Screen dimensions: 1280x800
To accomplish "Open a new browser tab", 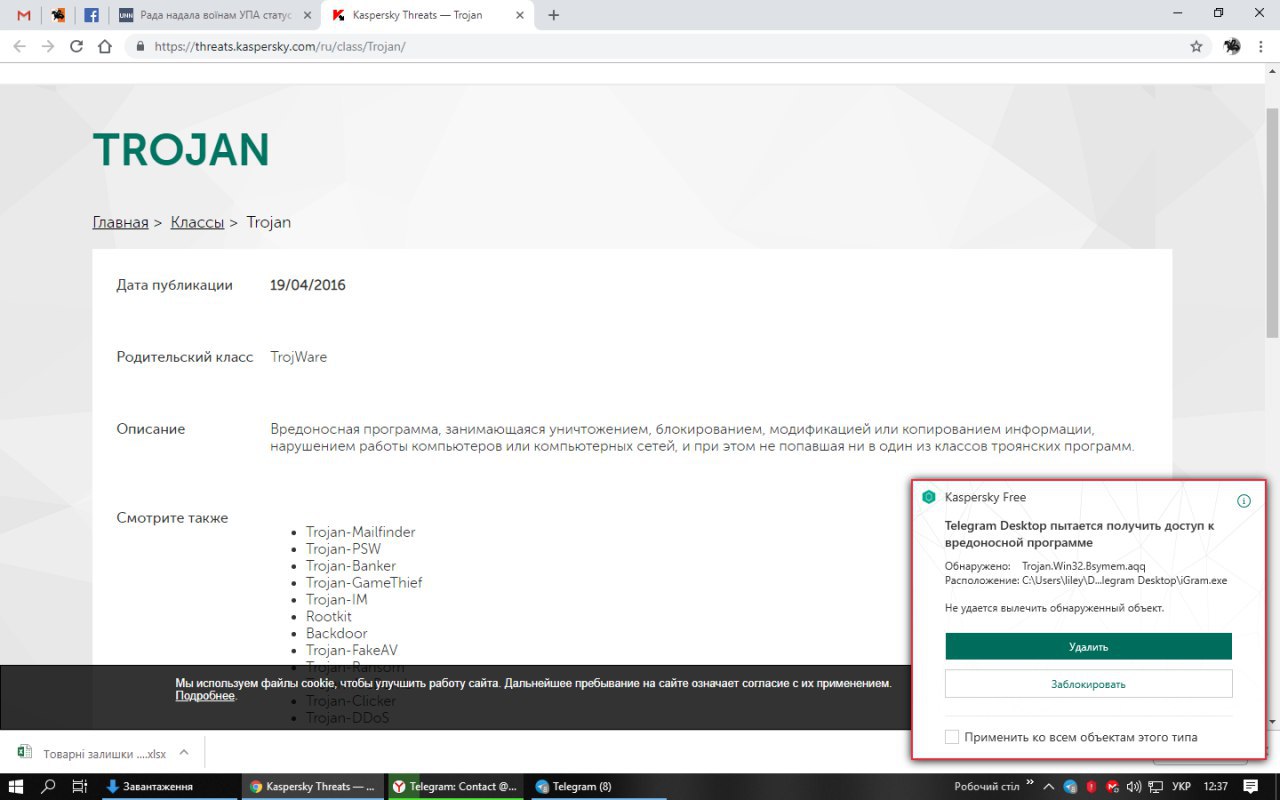I will pyautogui.click(x=554, y=15).
